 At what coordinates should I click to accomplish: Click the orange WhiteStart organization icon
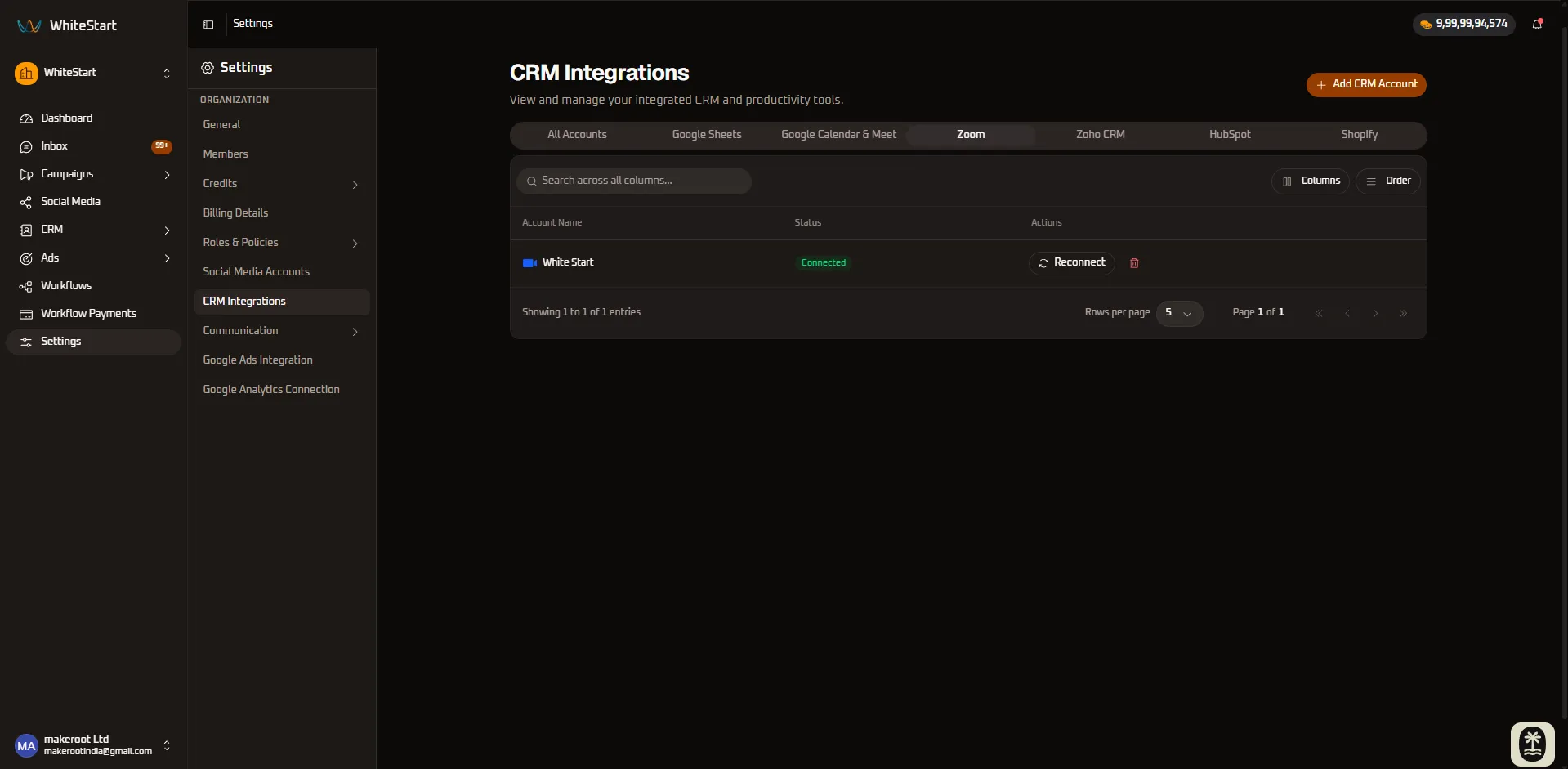[x=26, y=74]
